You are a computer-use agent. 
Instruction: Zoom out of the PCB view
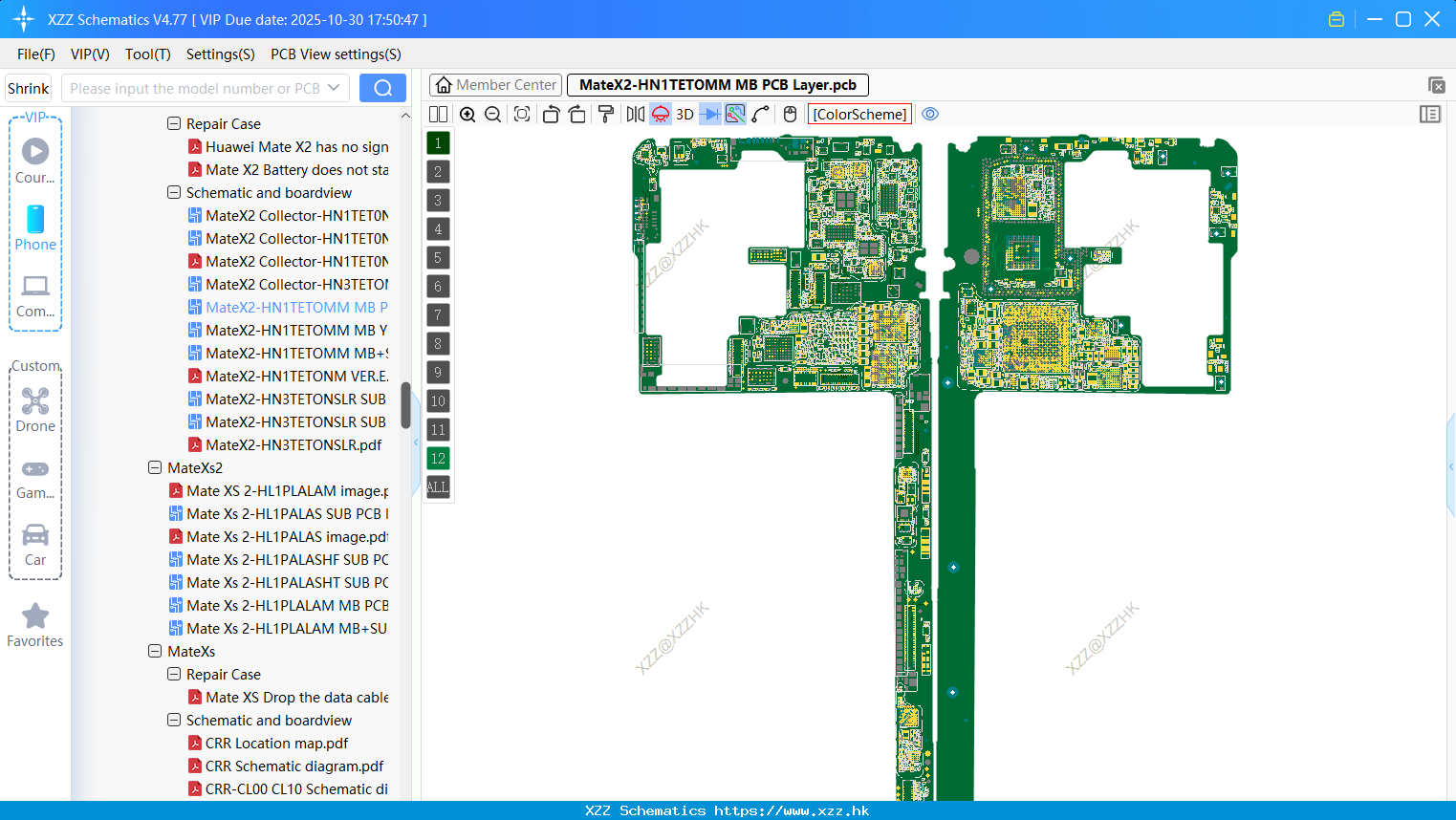coord(493,115)
